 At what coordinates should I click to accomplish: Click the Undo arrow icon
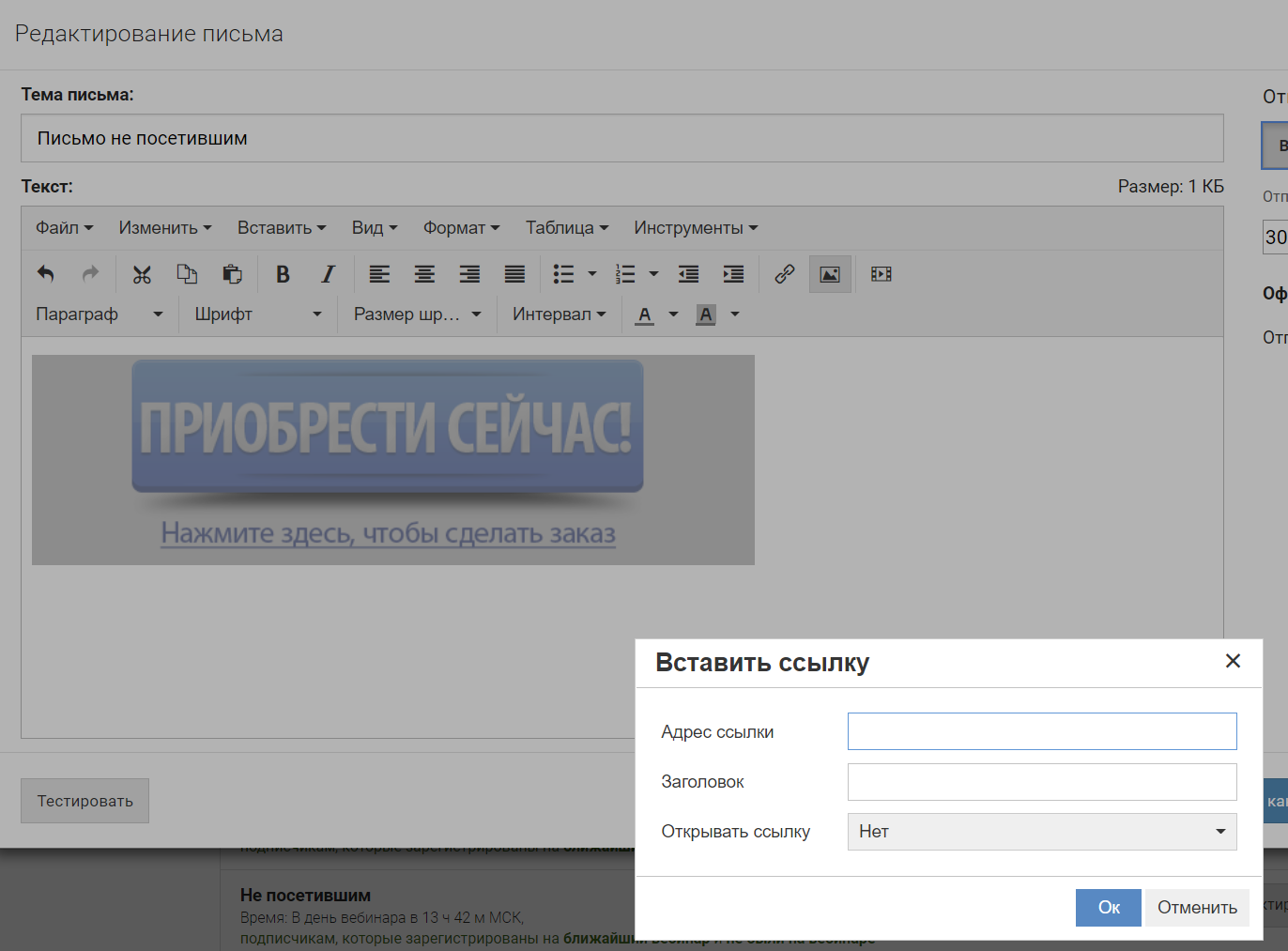click(45, 274)
